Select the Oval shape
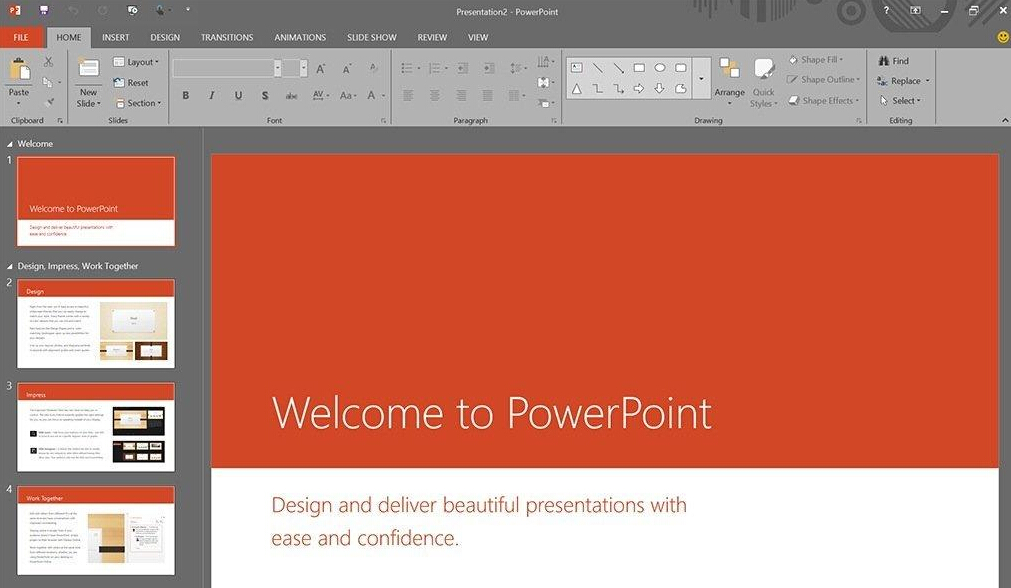 click(660, 68)
